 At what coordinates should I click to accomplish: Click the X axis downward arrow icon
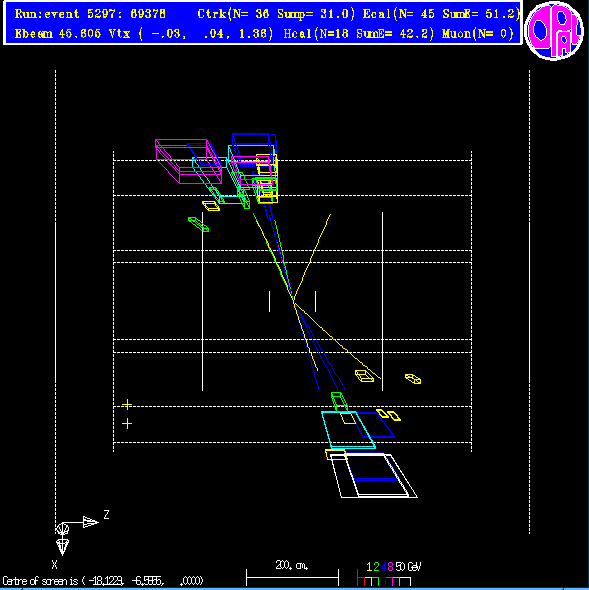[x=62, y=547]
